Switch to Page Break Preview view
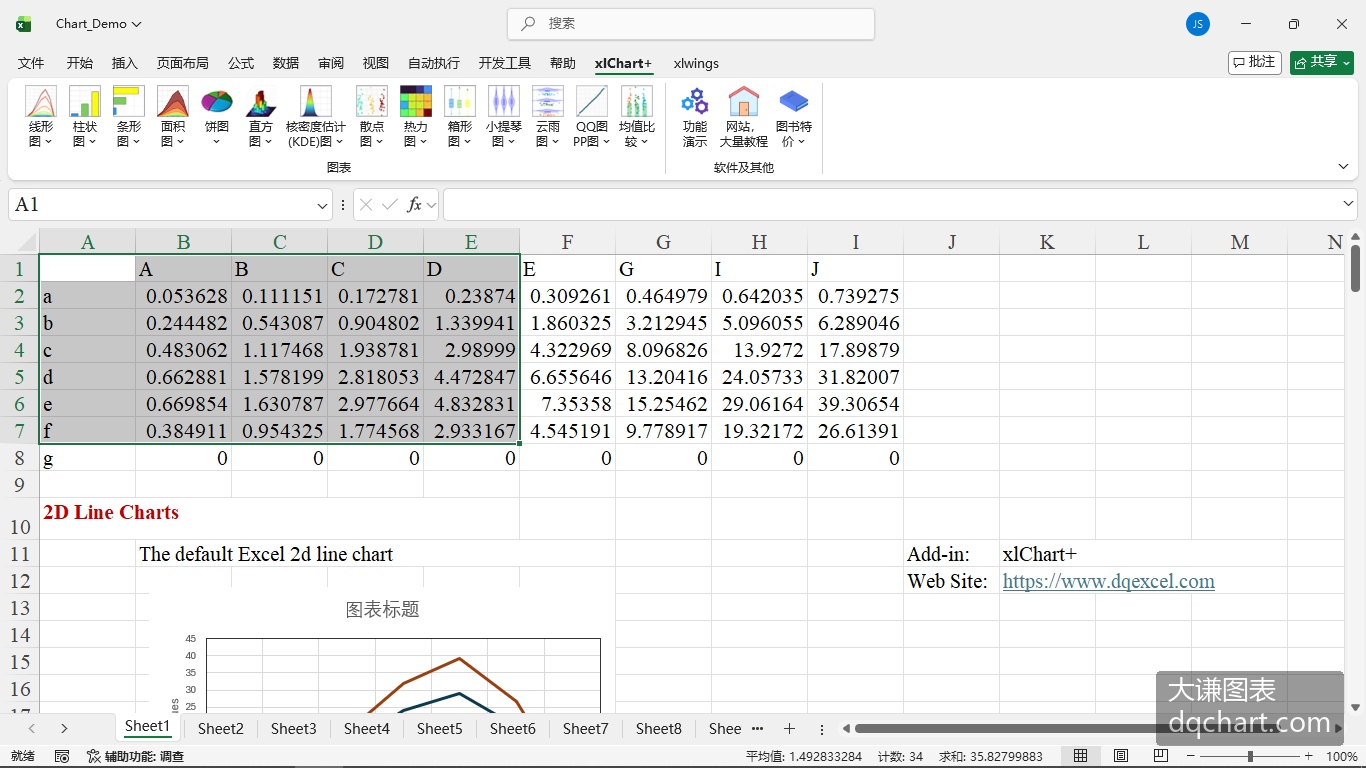This screenshot has height=768, width=1366. click(x=1160, y=756)
